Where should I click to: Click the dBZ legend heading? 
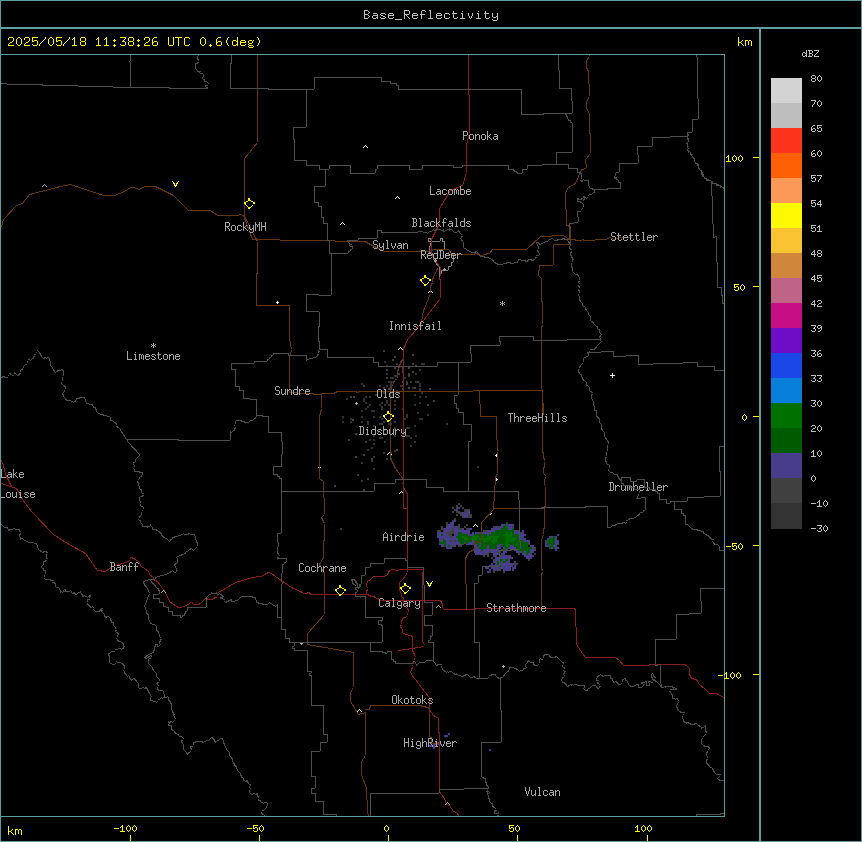(x=810, y=54)
